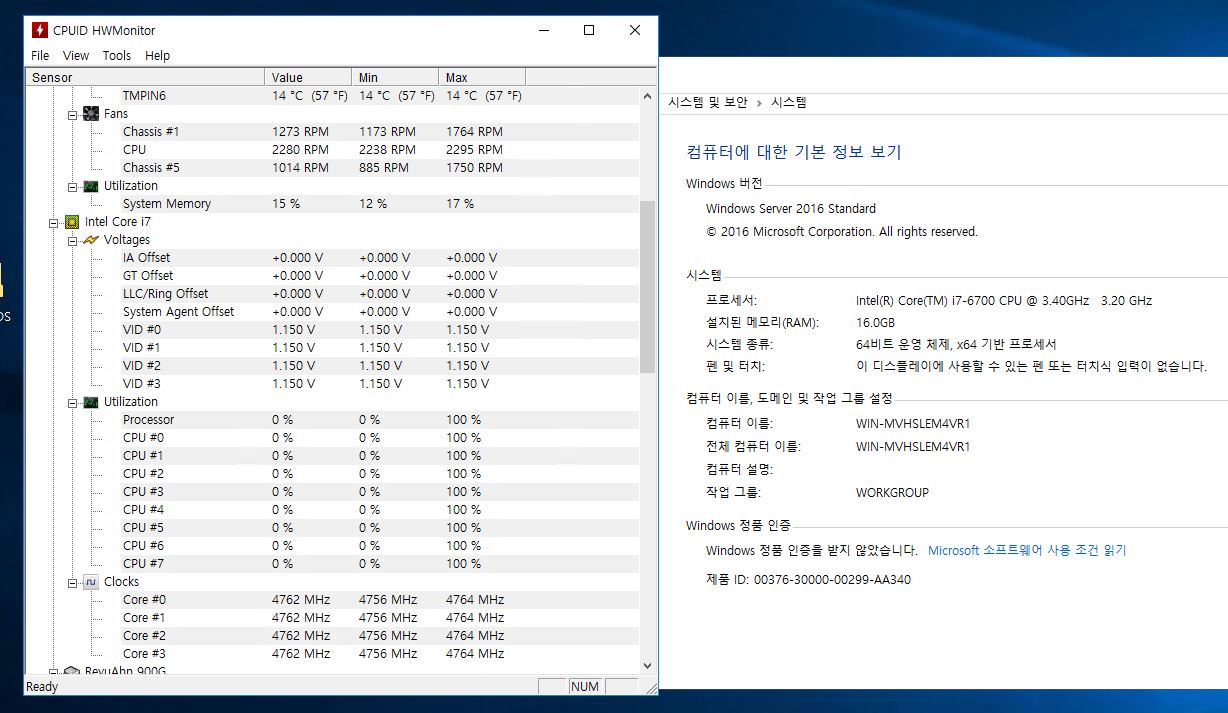The height and width of the screenshot is (713, 1228).
Task: Click the breadcrumb item just left of the last one
Action: [x=708, y=102]
